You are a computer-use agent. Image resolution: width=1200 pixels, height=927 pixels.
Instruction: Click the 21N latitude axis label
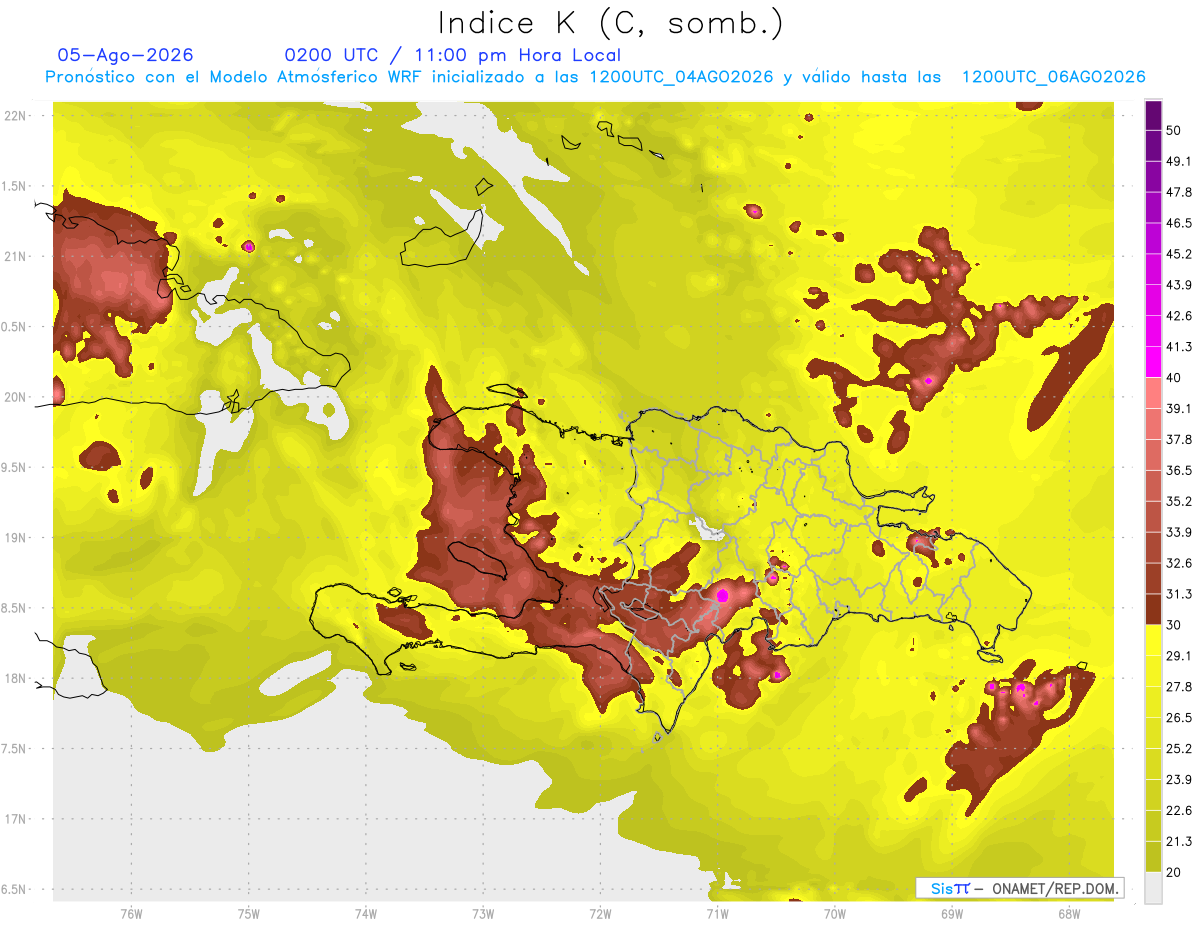coord(15,256)
